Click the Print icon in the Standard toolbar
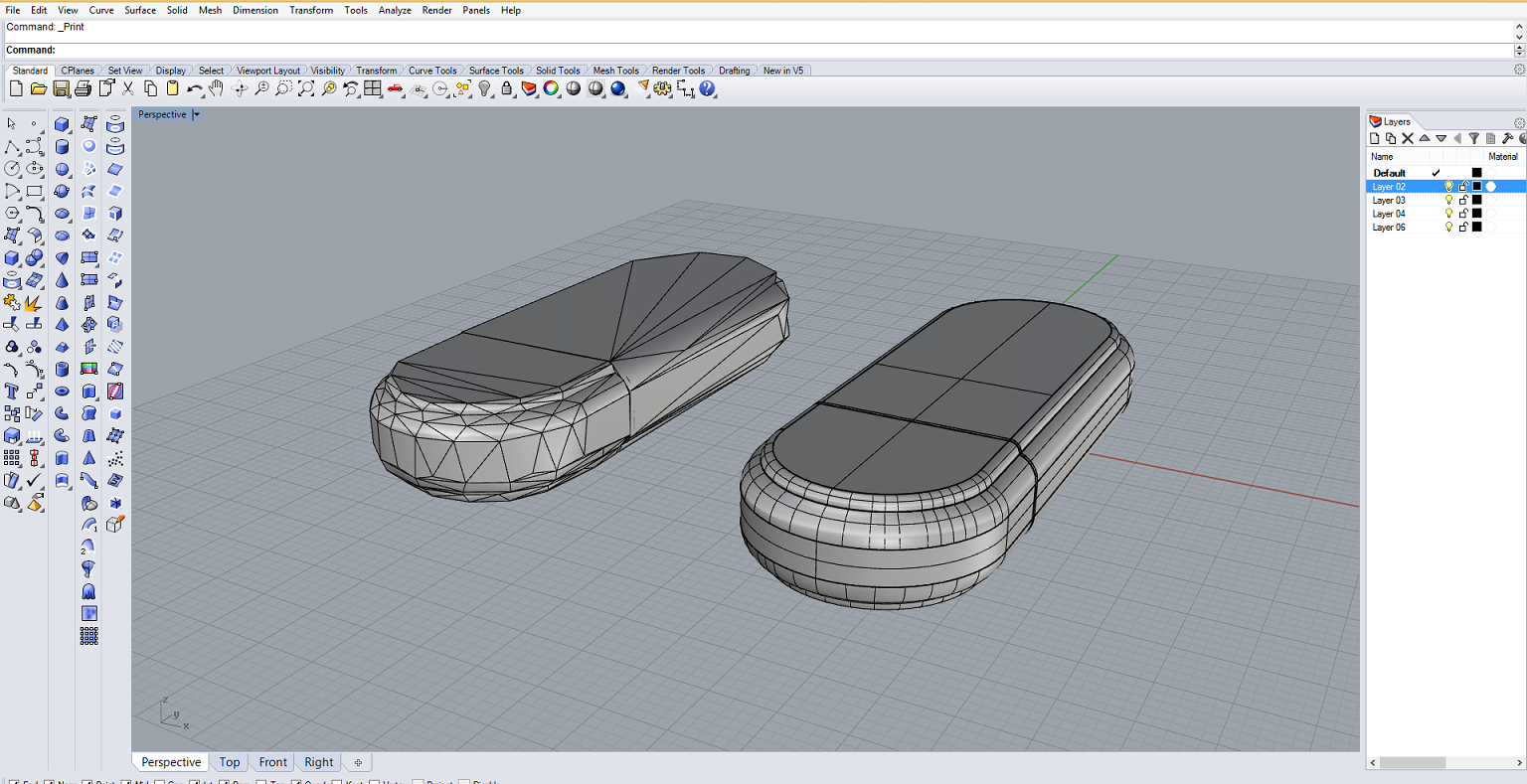The height and width of the screenshot is (784, 1527). point(84,89)
